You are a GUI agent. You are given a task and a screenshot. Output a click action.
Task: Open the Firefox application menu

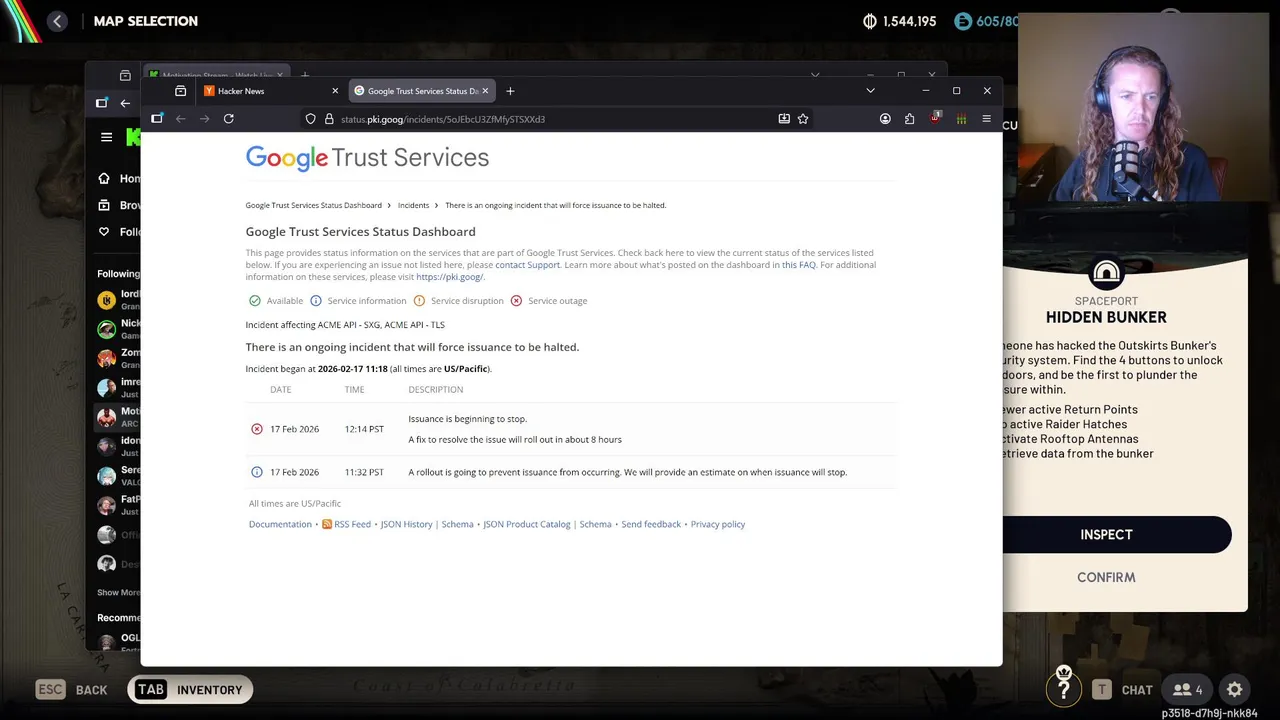[x=986, y=119]
